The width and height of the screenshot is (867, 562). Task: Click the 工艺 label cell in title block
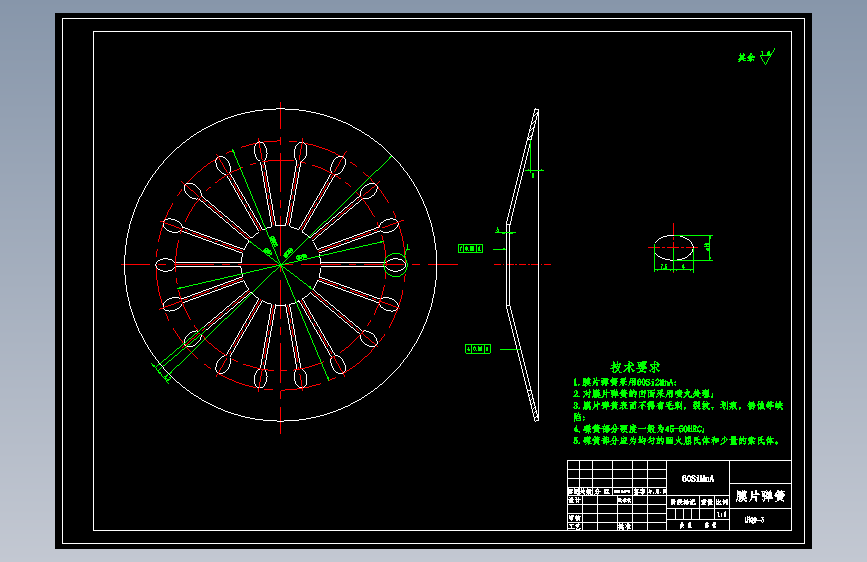(574, 526)
